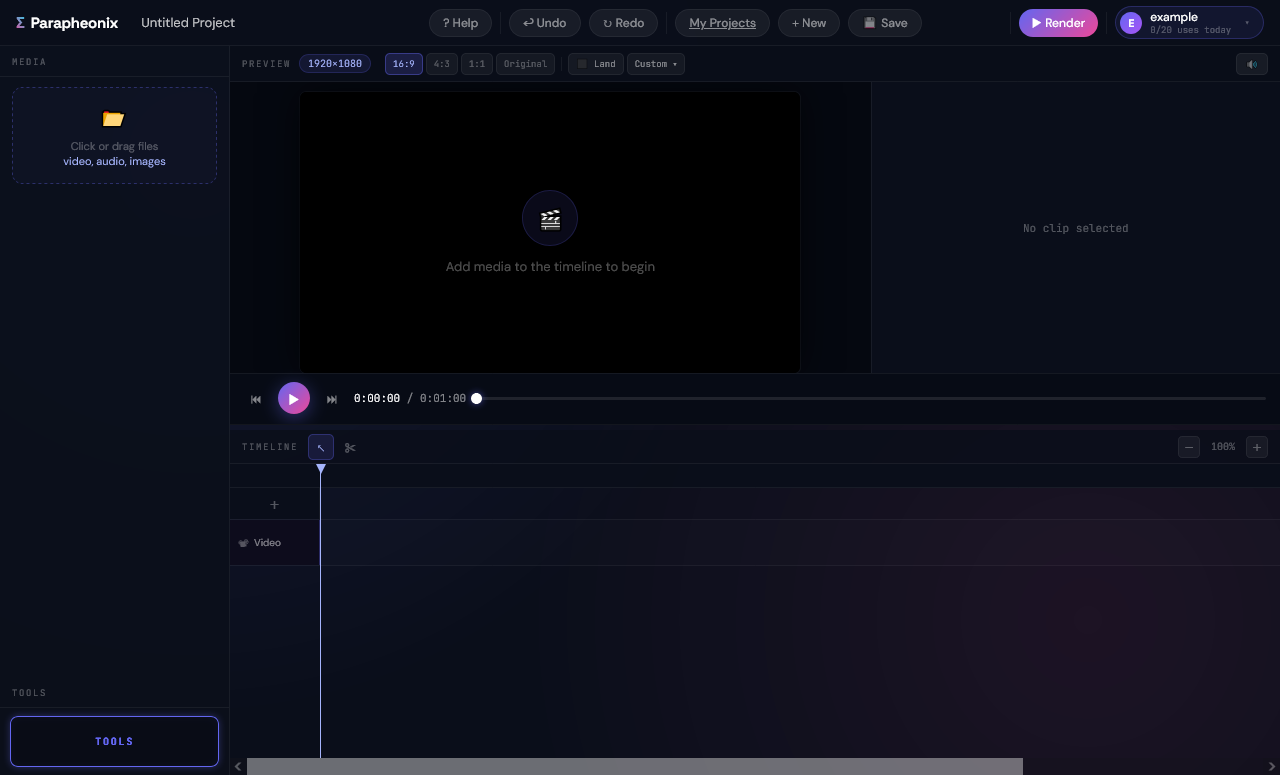The width and height of the screenshot is (1280, 775).
Task: Play the preview
Action: [x=294, y=398]
